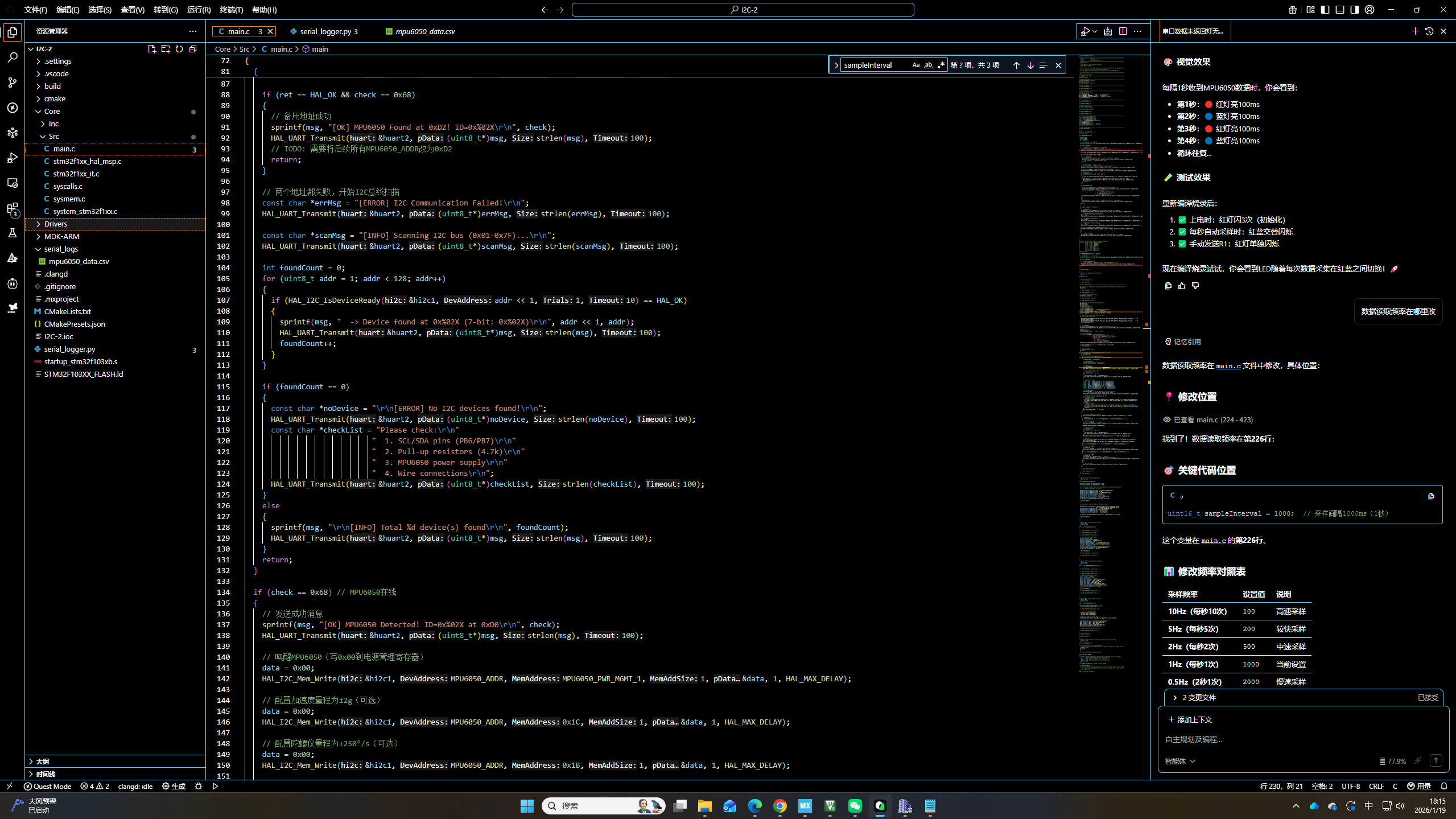This screenshot has height=819, width=1456.
Task: Toggle match case in find box
Action: pos(915,65)
